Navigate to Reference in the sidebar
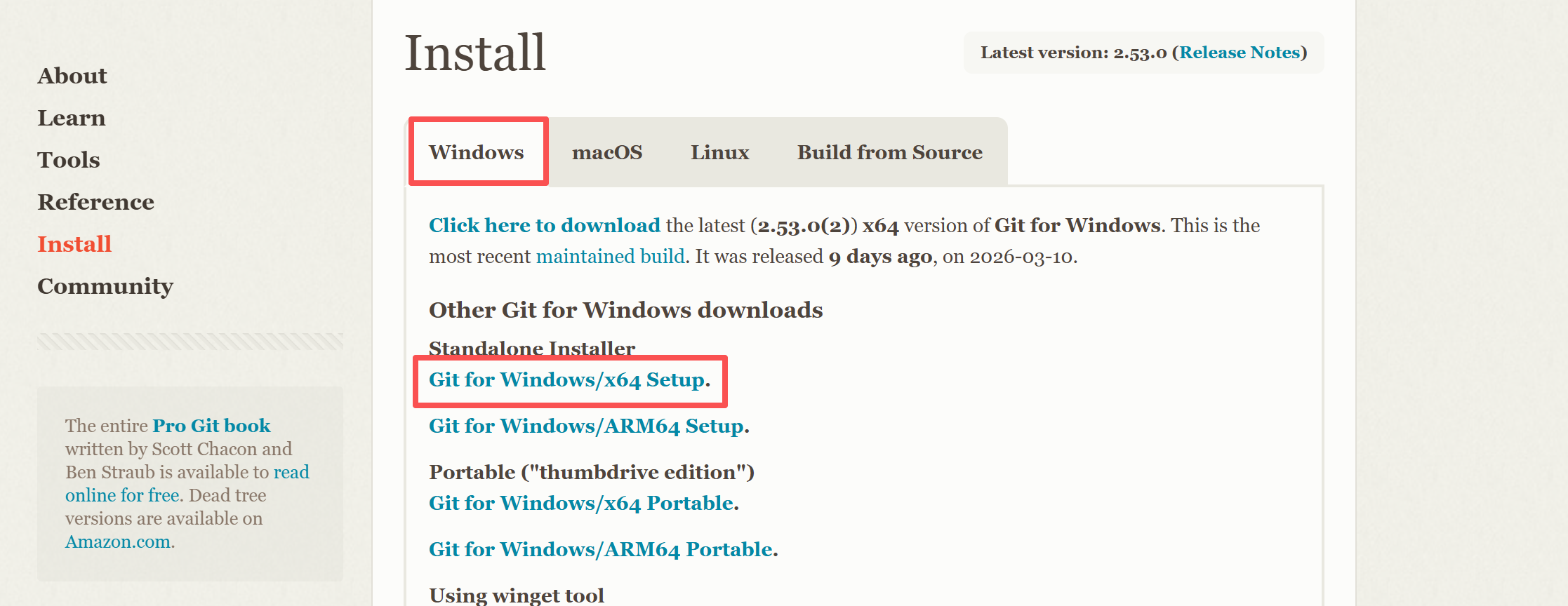Image resolution: width=1568 pixels, height=606 pixels. [x=96, y=202]
